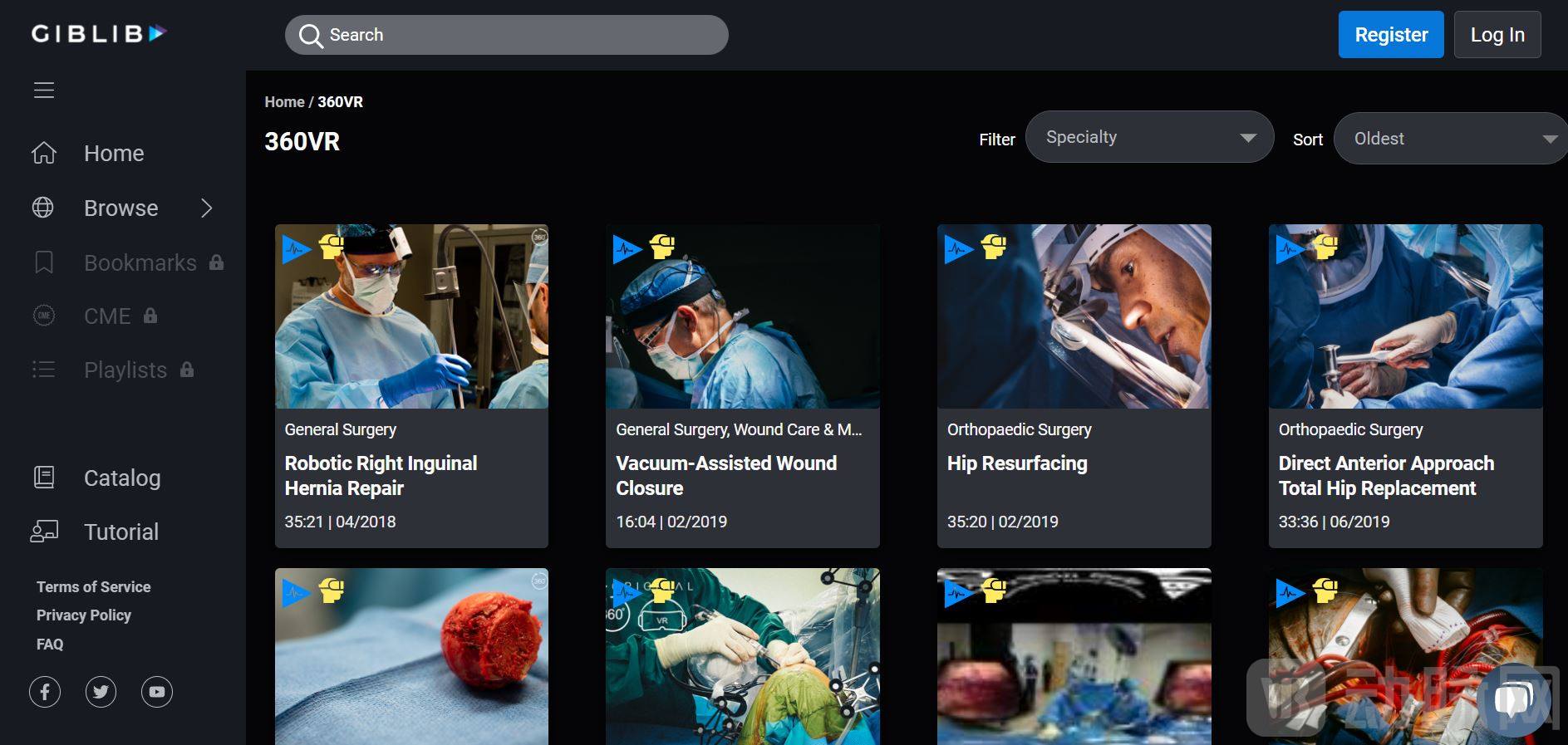Click the GIBLIB logo

(99, 34)
